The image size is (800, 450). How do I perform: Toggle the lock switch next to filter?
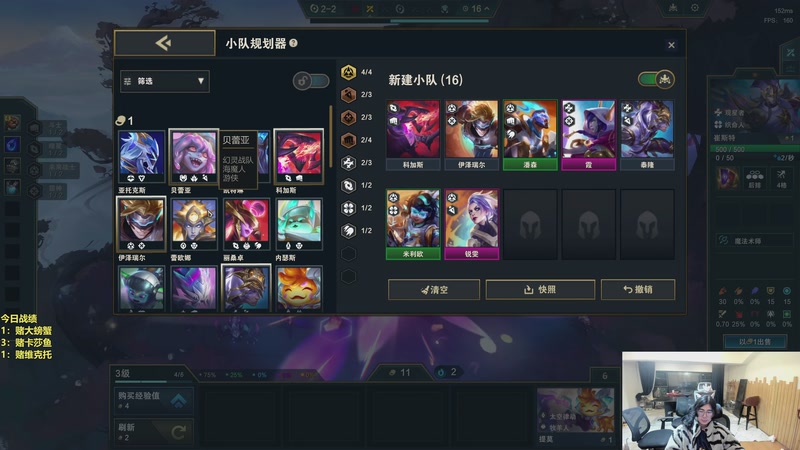(x=311, y=81)
